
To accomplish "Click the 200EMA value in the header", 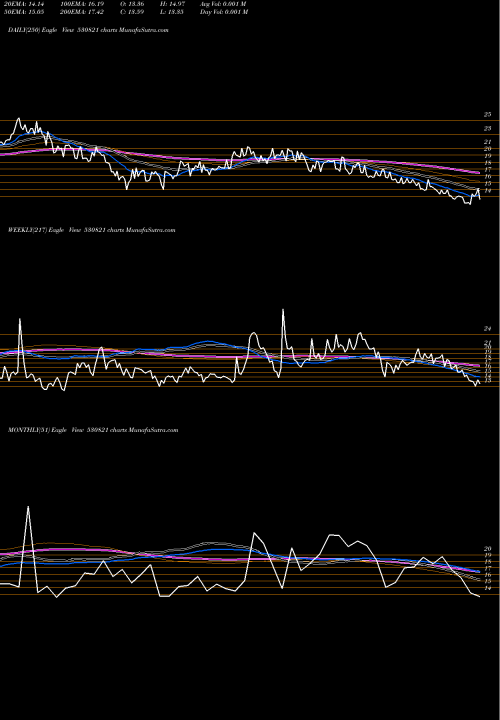I will [82, 12].
